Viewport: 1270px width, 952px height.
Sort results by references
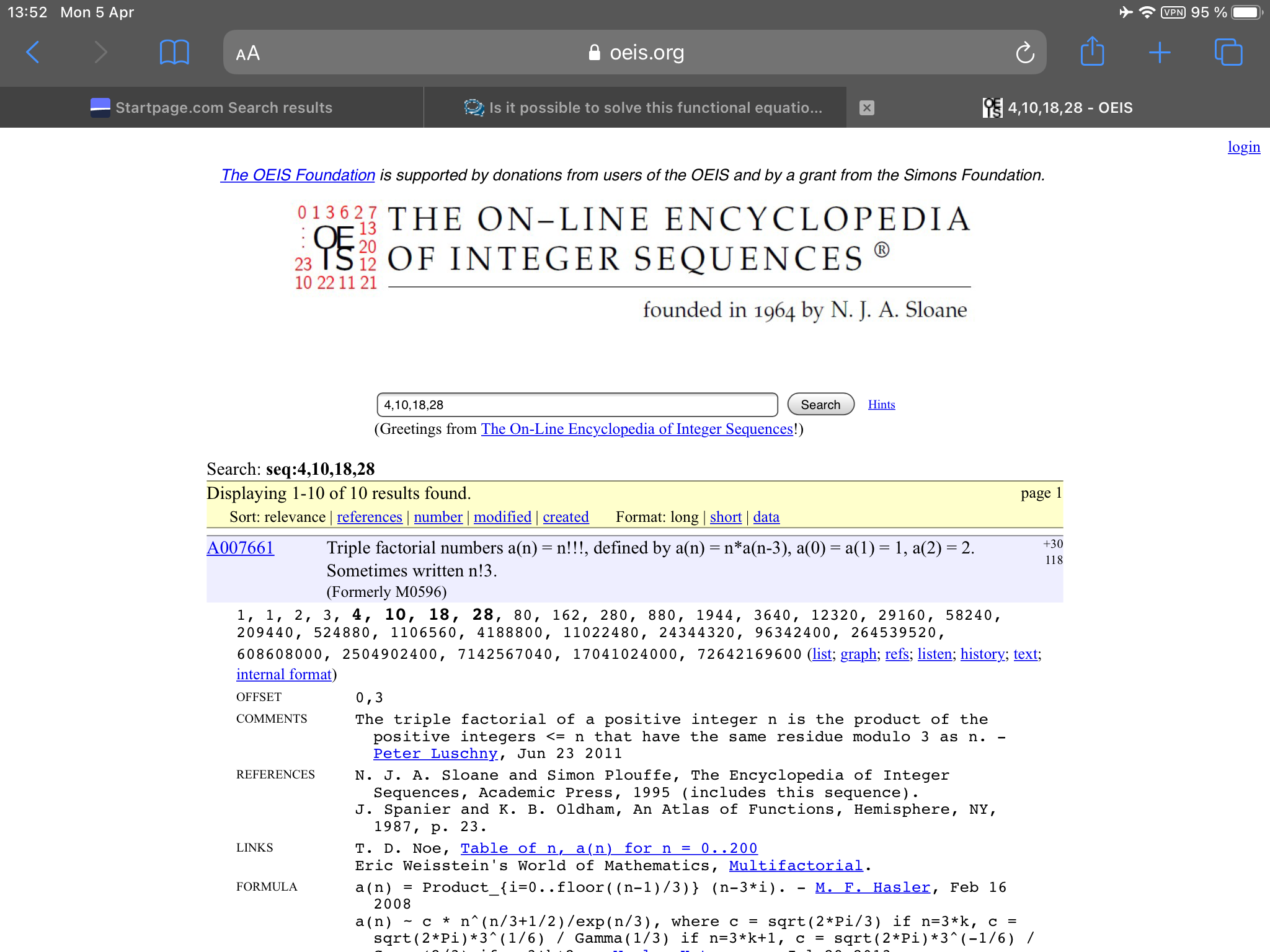click(370, 517)
